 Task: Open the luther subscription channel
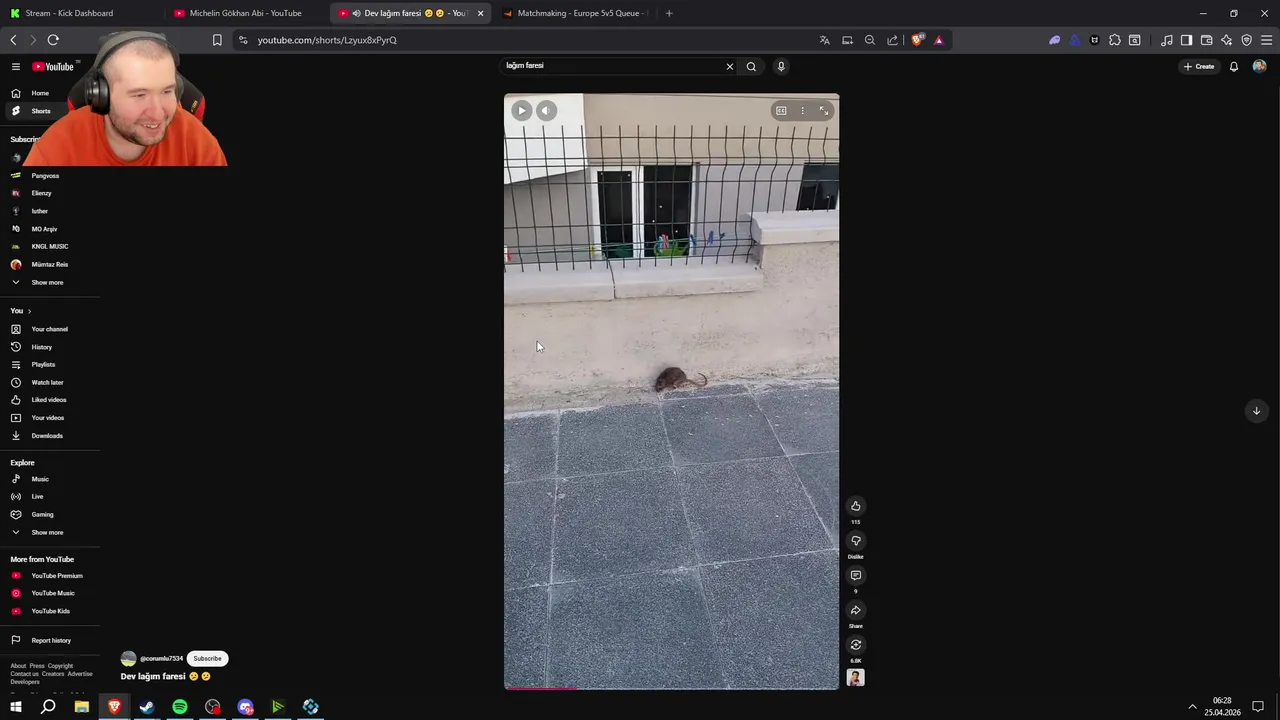(39, 211)
